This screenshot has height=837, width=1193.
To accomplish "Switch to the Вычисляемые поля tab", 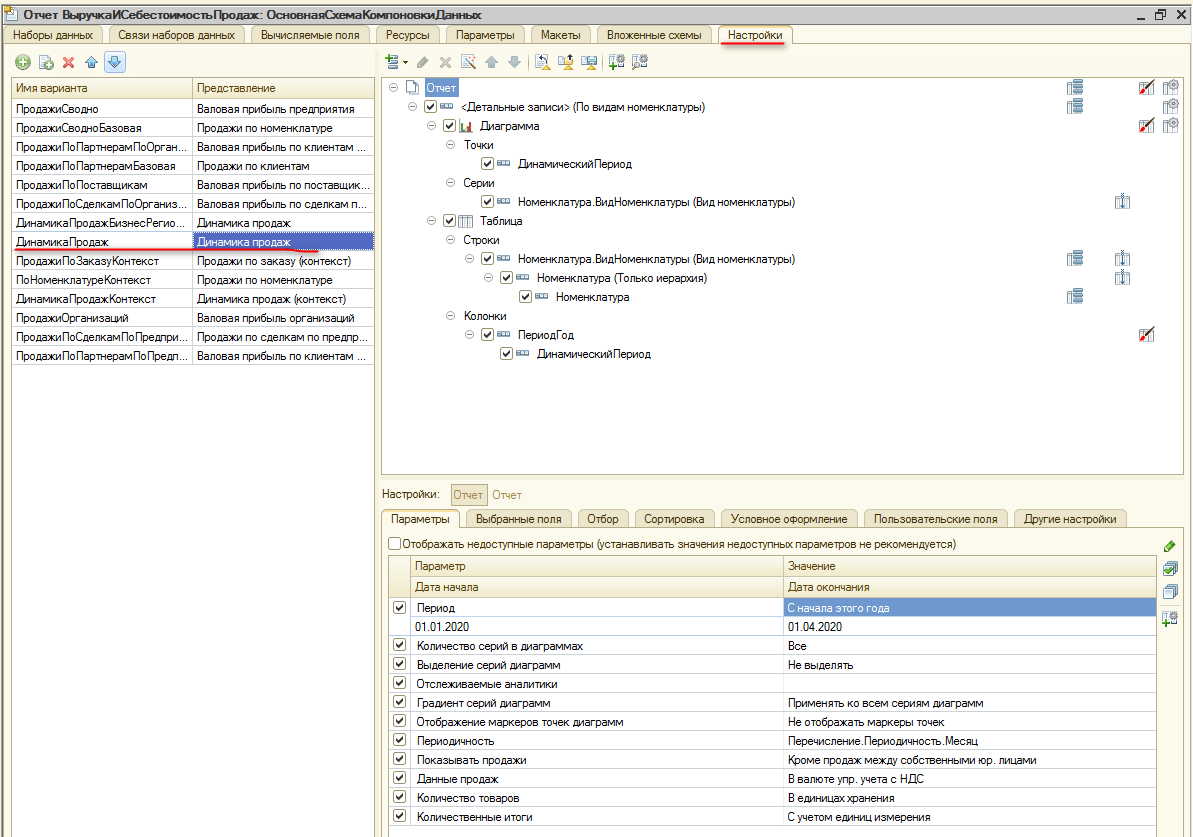I will (x=309, y=35).
